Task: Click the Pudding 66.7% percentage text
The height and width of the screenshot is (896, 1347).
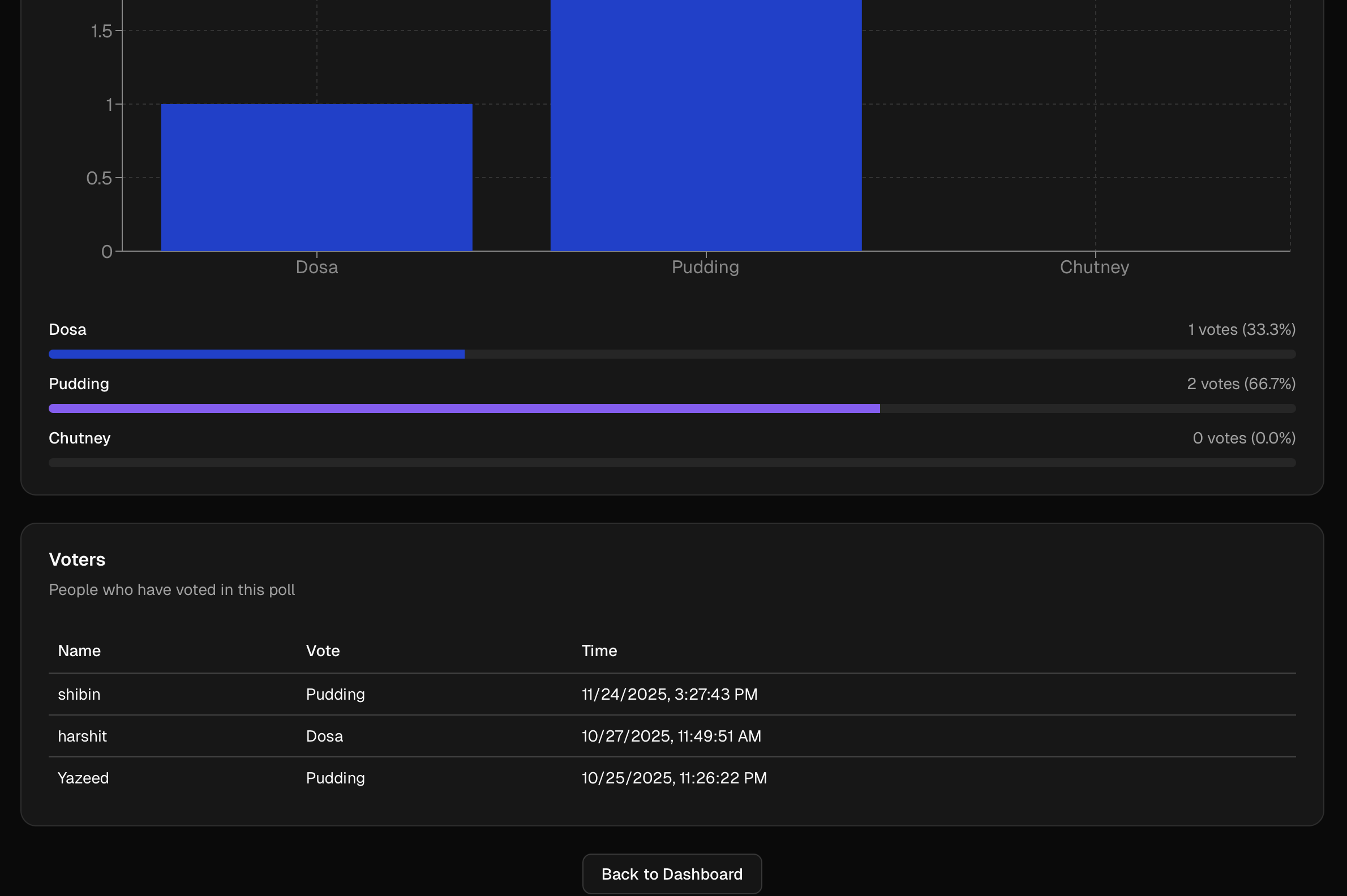Action: coord(1242,384)
